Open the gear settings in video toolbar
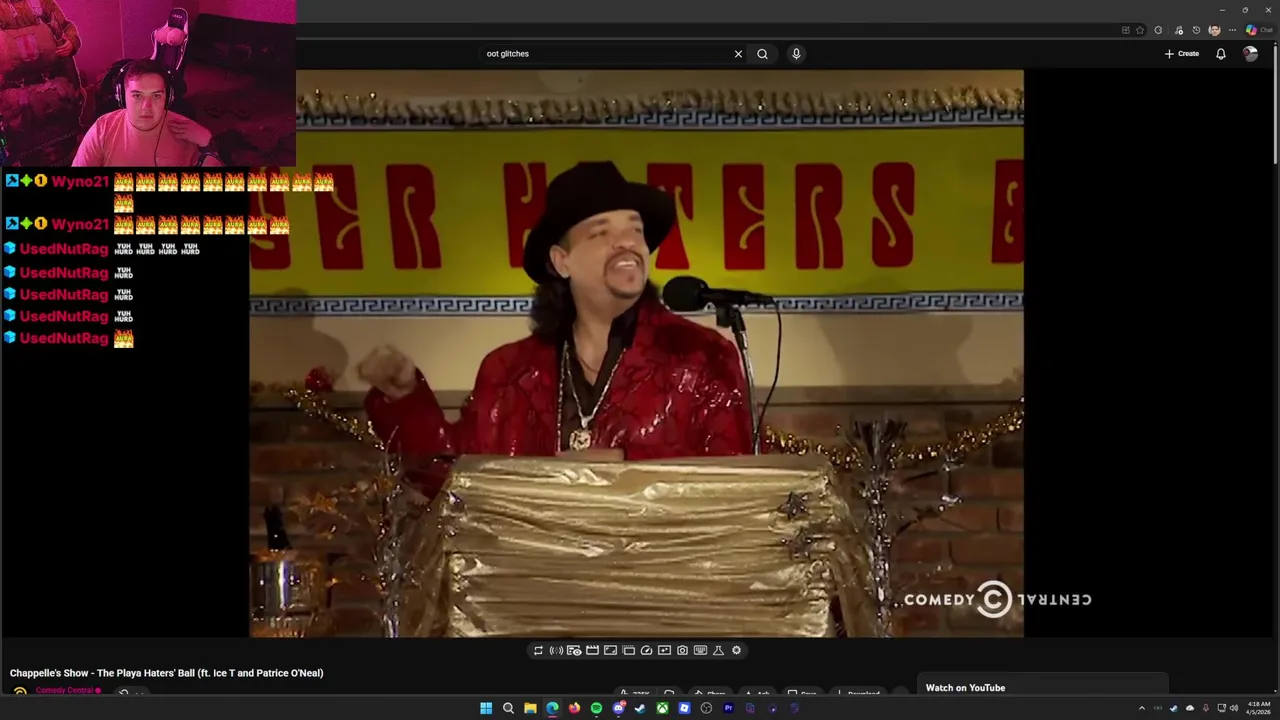 click(x=736, y=650)
